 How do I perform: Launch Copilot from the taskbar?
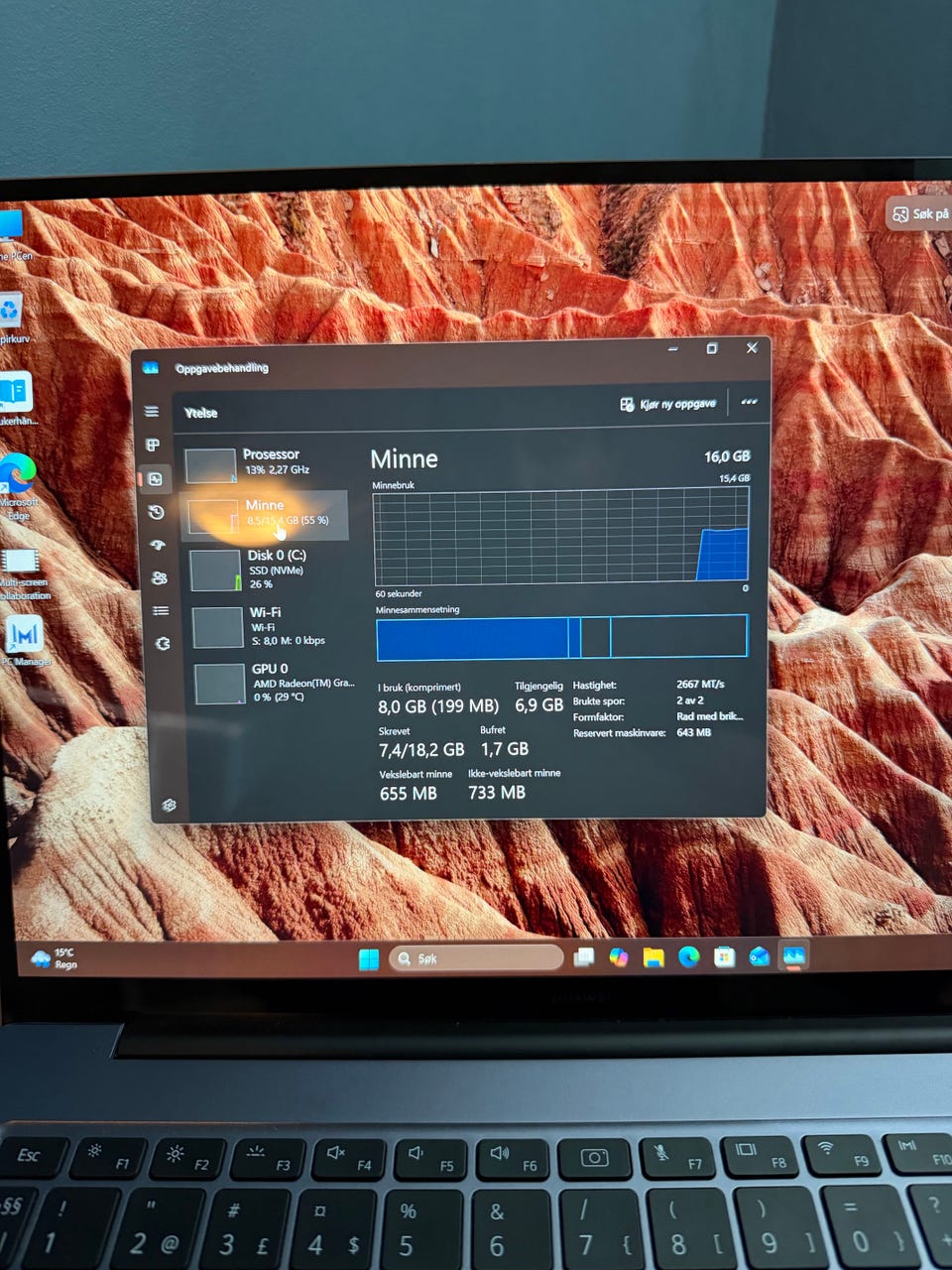[619, 957]
